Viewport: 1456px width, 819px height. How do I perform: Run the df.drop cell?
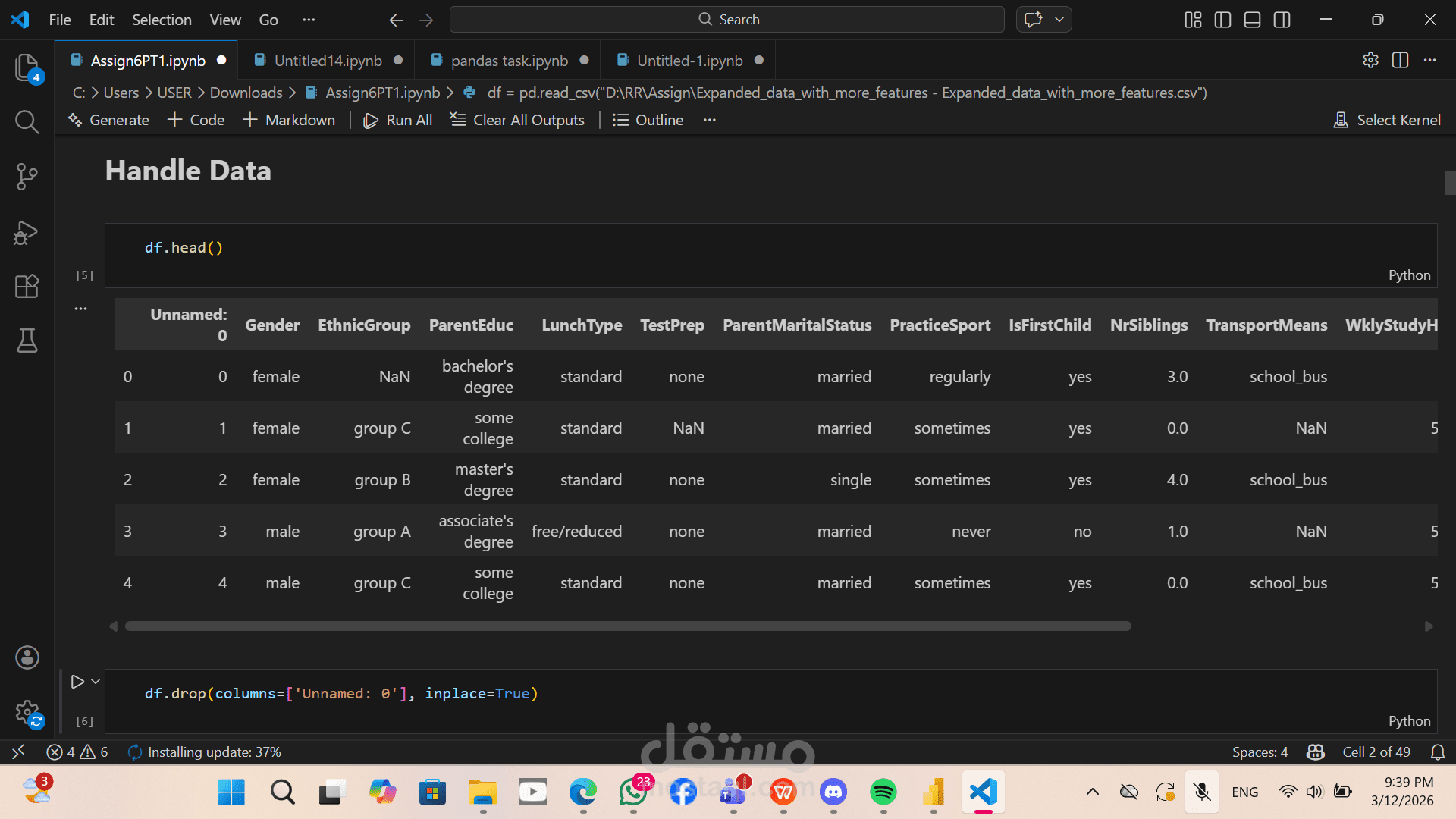[77, 682]
